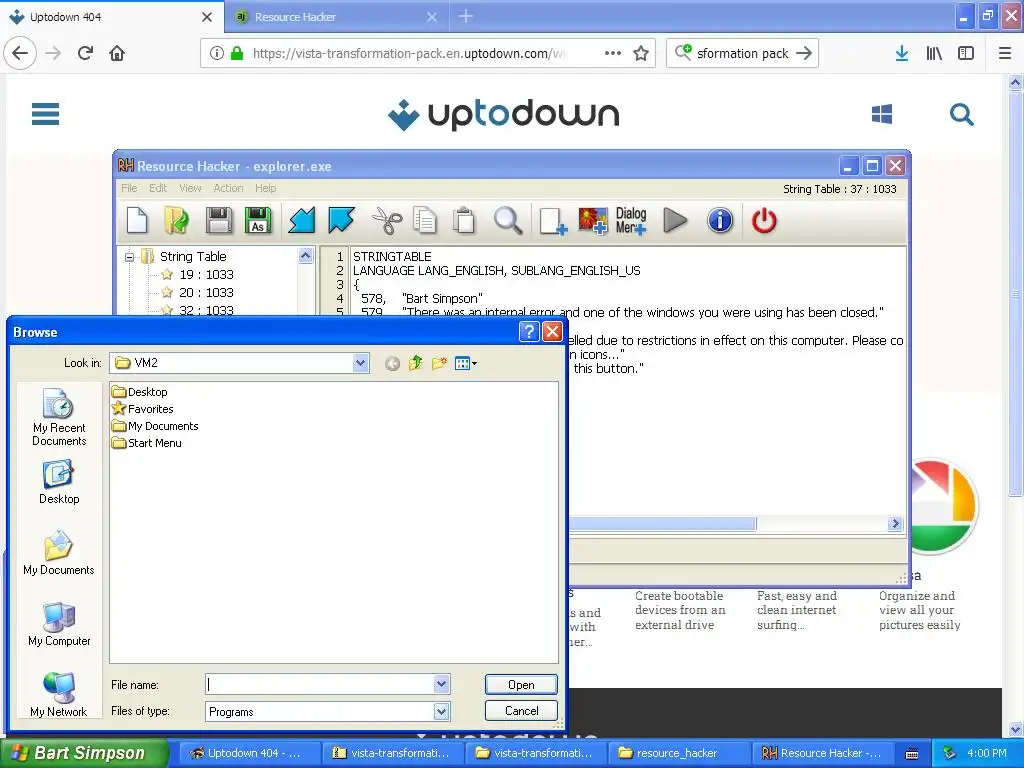The height and width of the screenshot is (768, 1024).
Task: Open the Help menu in Resource Hacker
Action: [265, 188]
